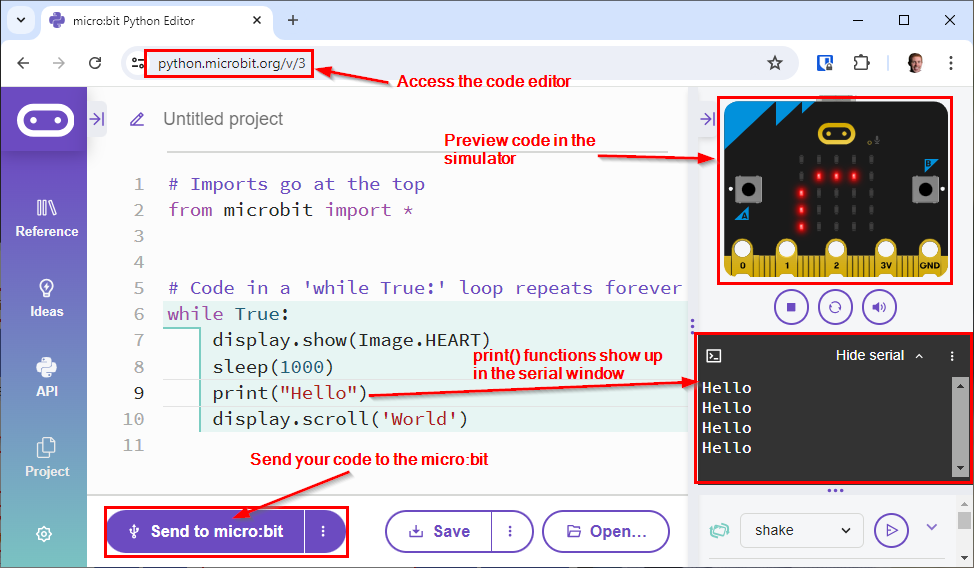The width and height of the screenshot is (974, 568).
Task: Go back in browser
Action: (23, 63)
